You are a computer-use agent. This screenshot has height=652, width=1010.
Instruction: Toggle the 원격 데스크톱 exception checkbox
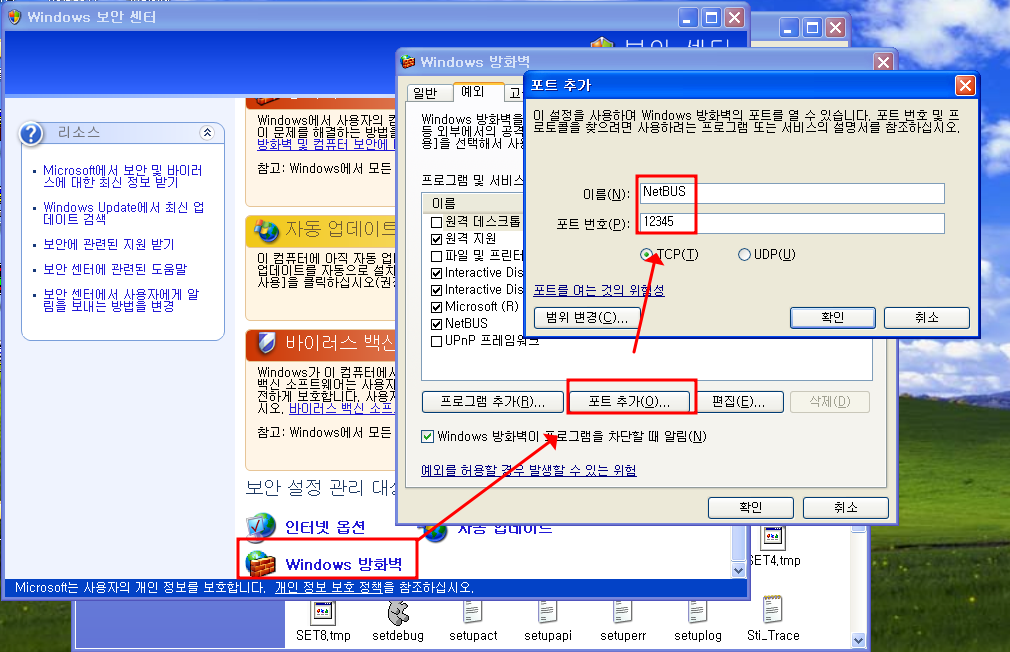tap(436, 222)
